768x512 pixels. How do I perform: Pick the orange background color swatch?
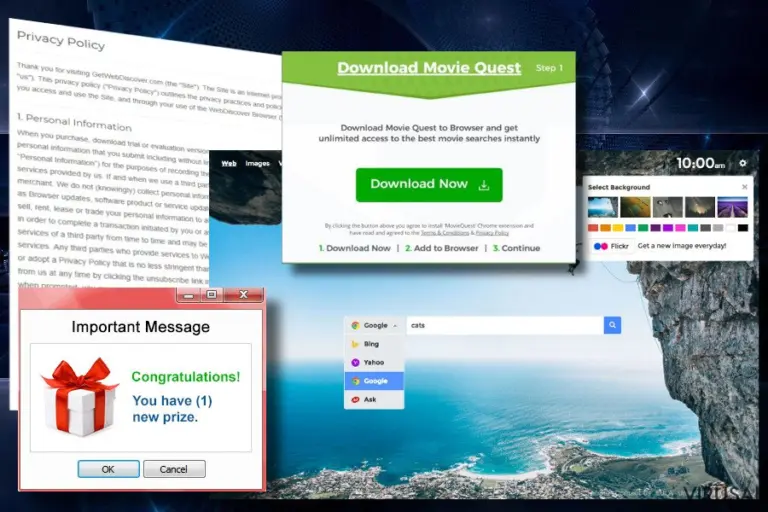(605, 228)
